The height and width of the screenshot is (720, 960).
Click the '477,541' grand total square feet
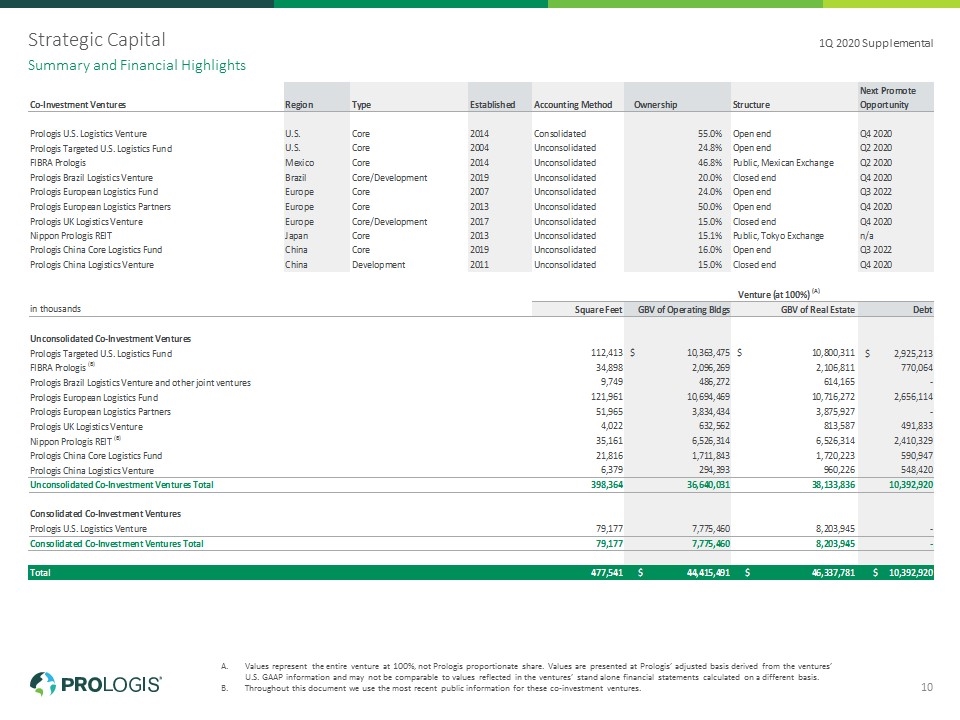(607, 572)
